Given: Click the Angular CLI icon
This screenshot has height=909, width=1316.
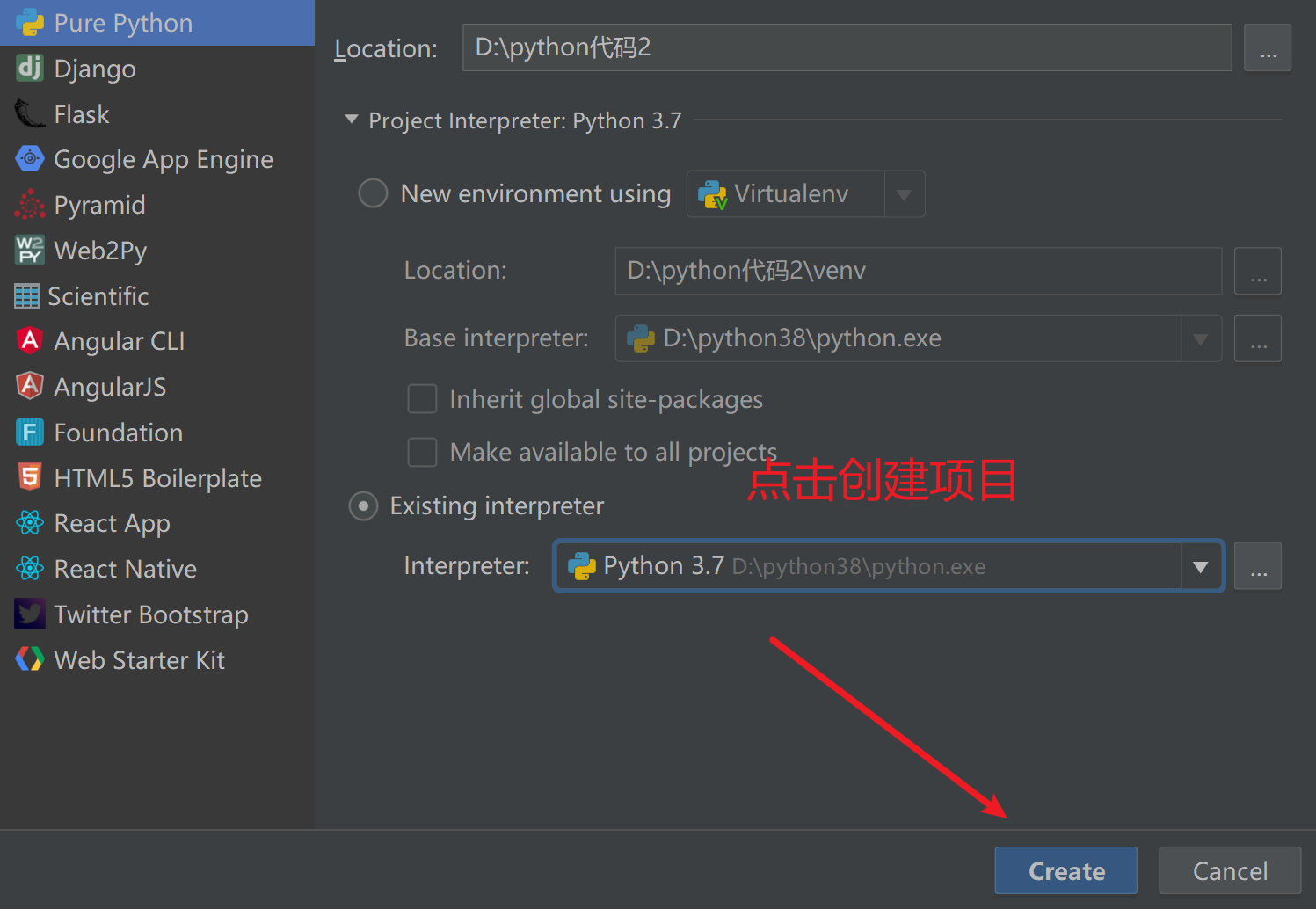Looking at the screenshot, I should pos(30,341).
